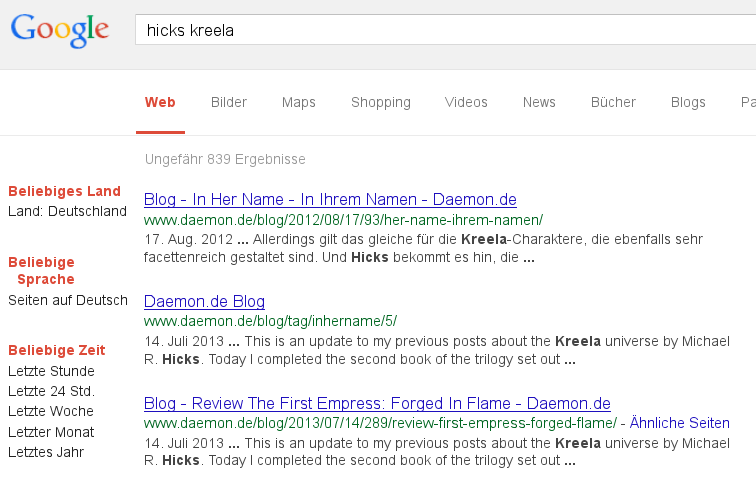Switch to the News tab

click(x=539, y=102)
